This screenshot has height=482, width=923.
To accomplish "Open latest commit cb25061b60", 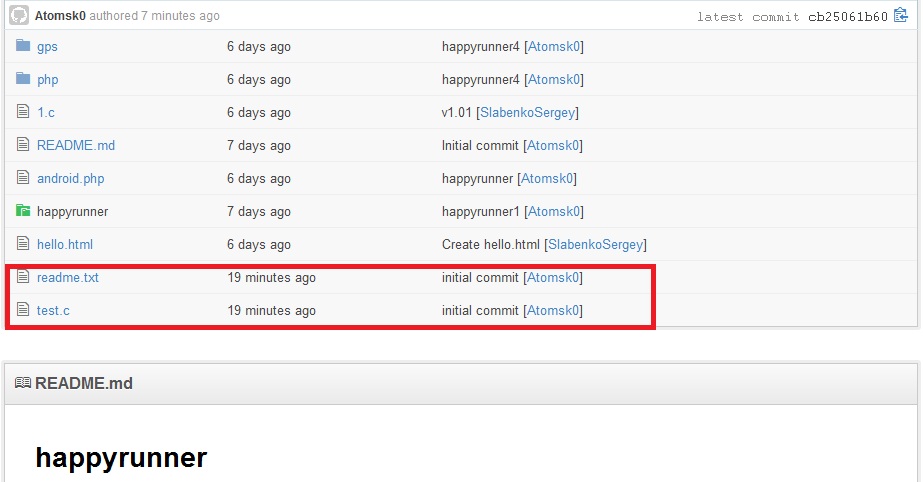I will (848, 16).
